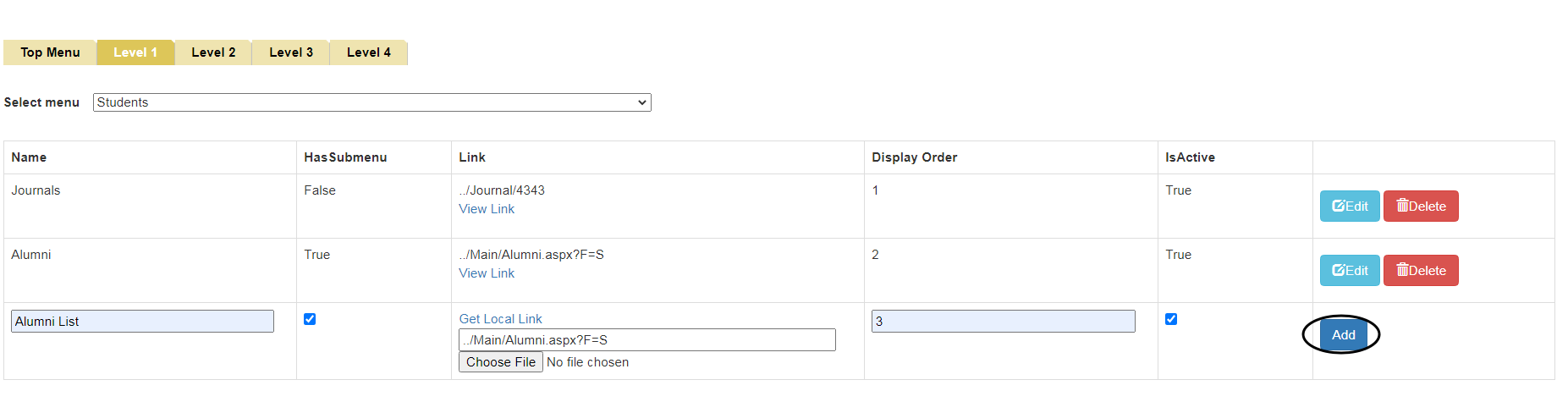Click the Choose File button
The image size is (1568, 402).
tap(500, 362)
